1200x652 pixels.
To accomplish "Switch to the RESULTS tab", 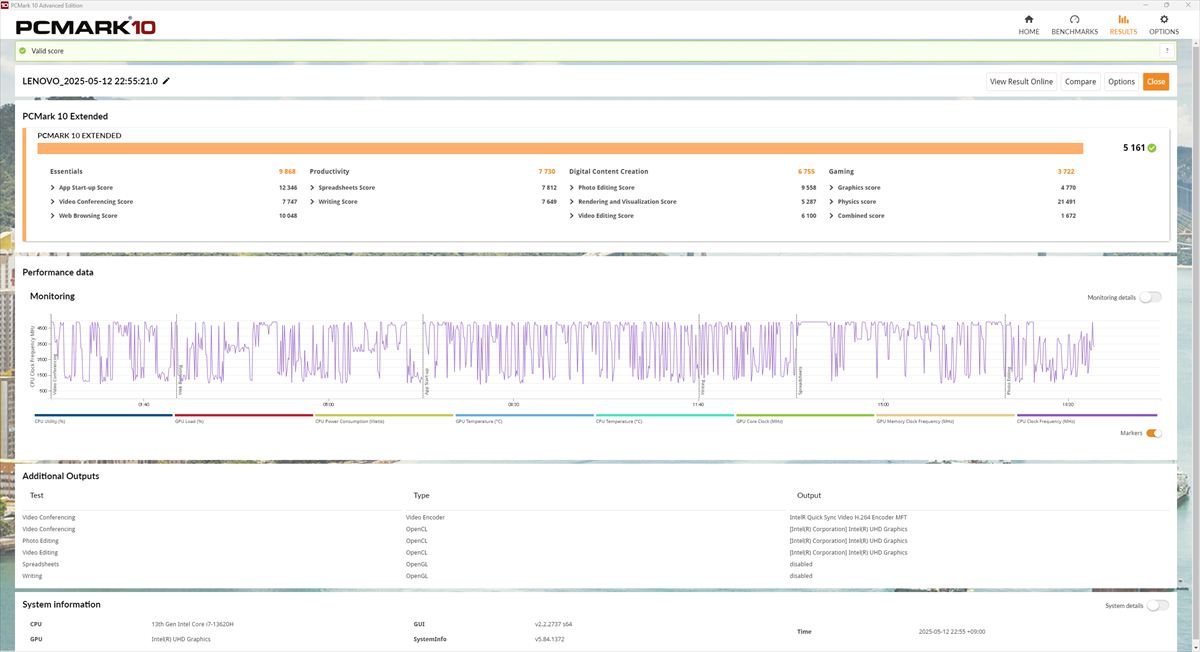I will tap(1123, 25).
